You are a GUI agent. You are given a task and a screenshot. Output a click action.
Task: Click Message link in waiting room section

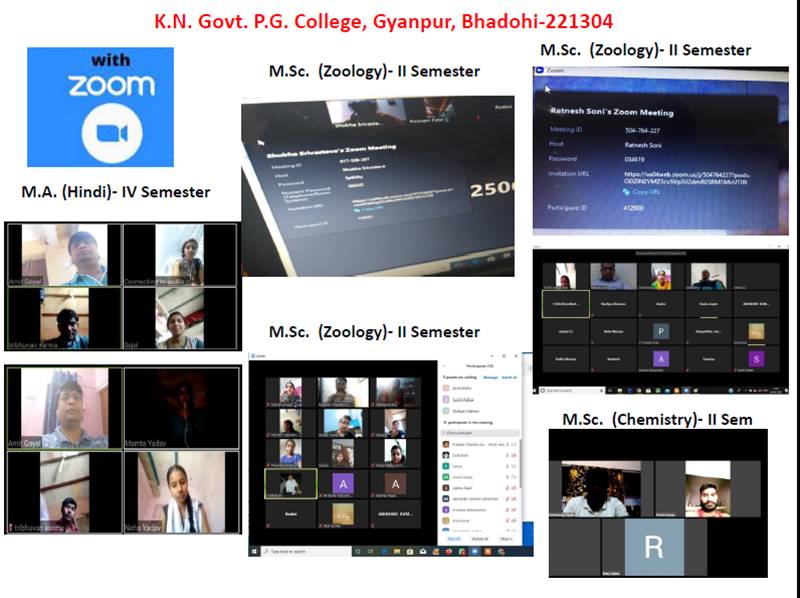point(490,378)
